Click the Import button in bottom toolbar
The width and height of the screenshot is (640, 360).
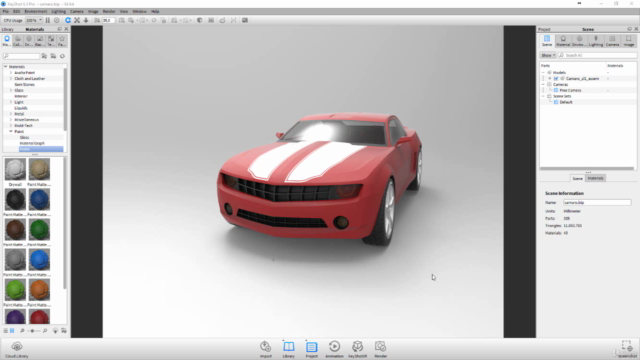266,349
